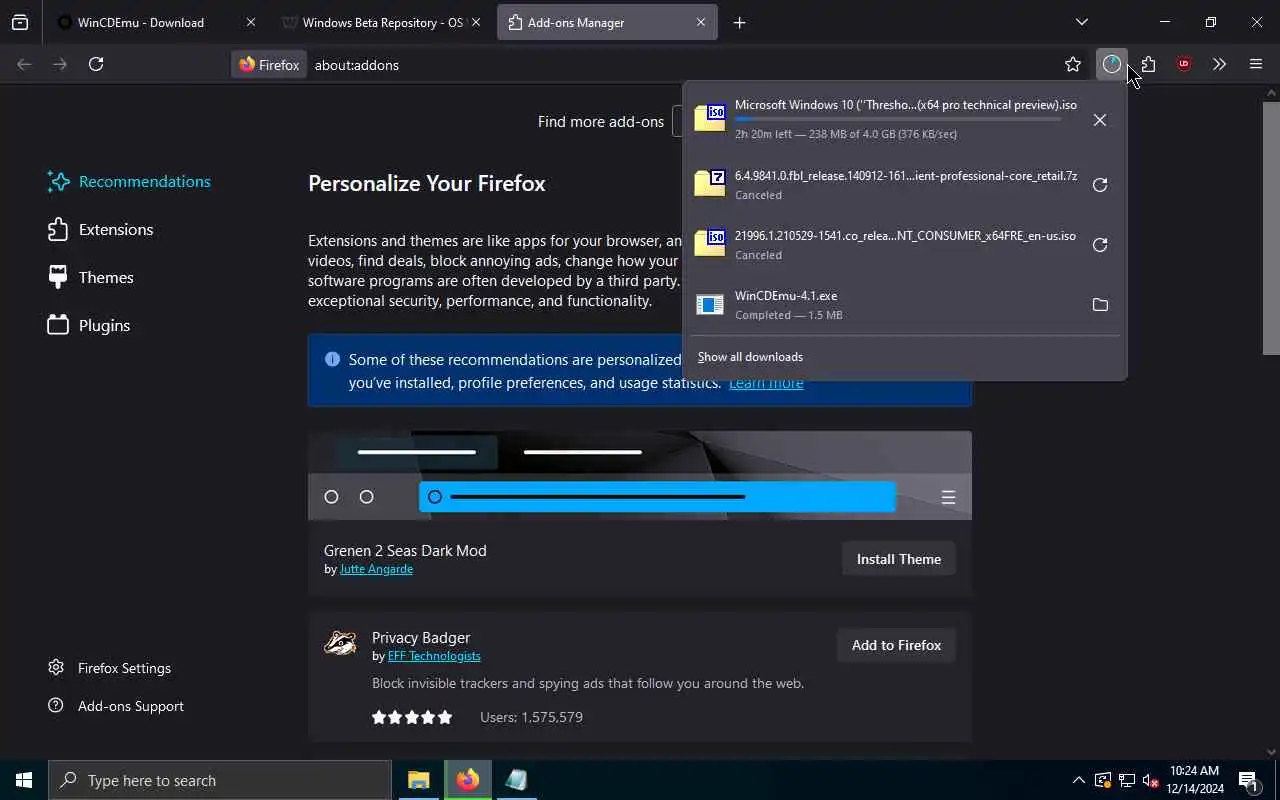Expand more tools overflow chevron
This screenshot has width=1280, height=800.
click(x=1219, y=64)
